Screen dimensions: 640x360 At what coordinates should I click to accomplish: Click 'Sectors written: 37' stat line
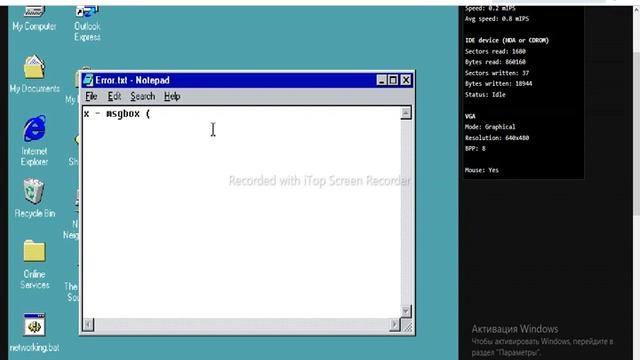point(497,73)
